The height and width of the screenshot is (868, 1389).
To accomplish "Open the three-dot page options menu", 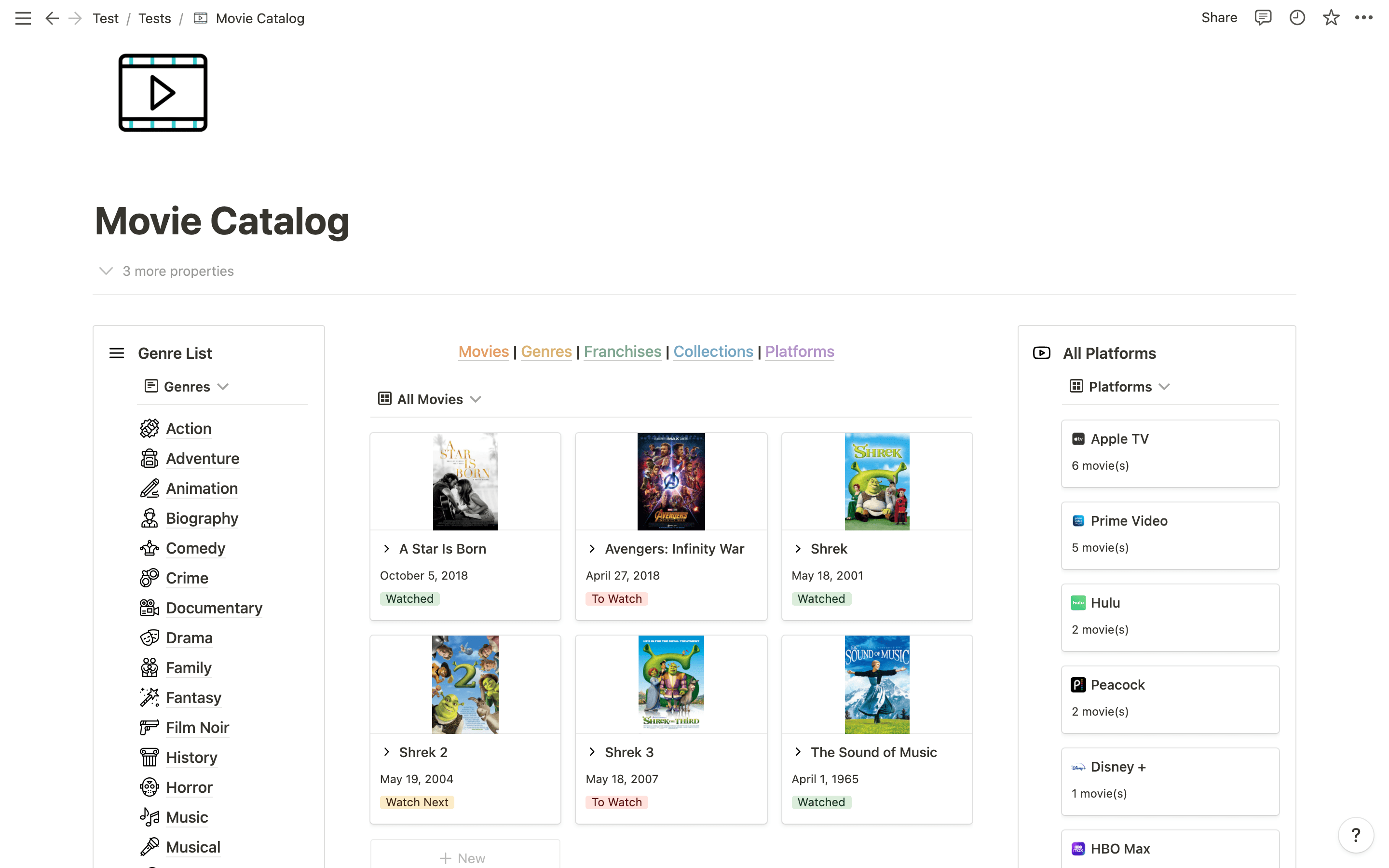I will pos(1364,18).
